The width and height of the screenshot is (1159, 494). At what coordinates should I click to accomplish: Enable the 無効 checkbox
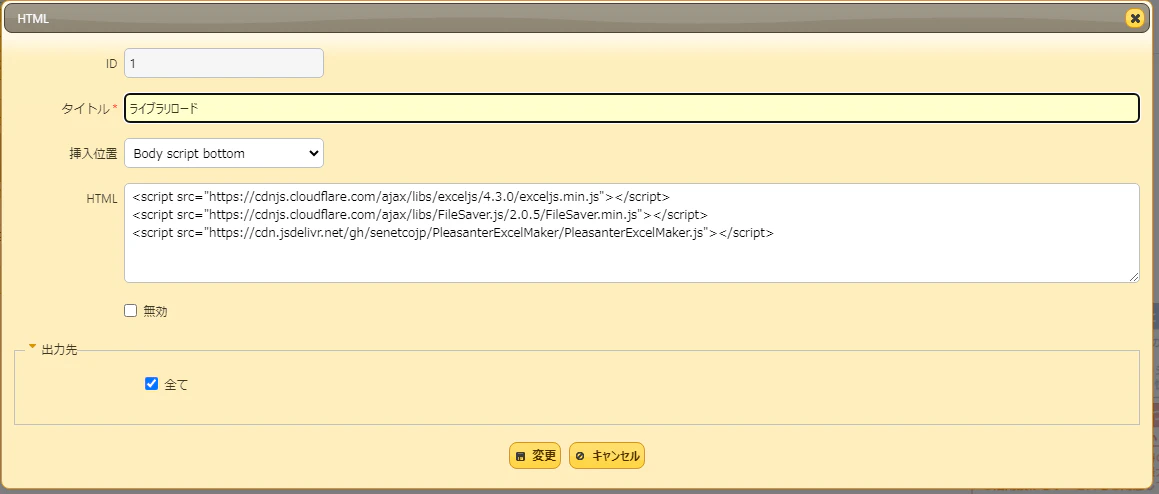(131, 311)
